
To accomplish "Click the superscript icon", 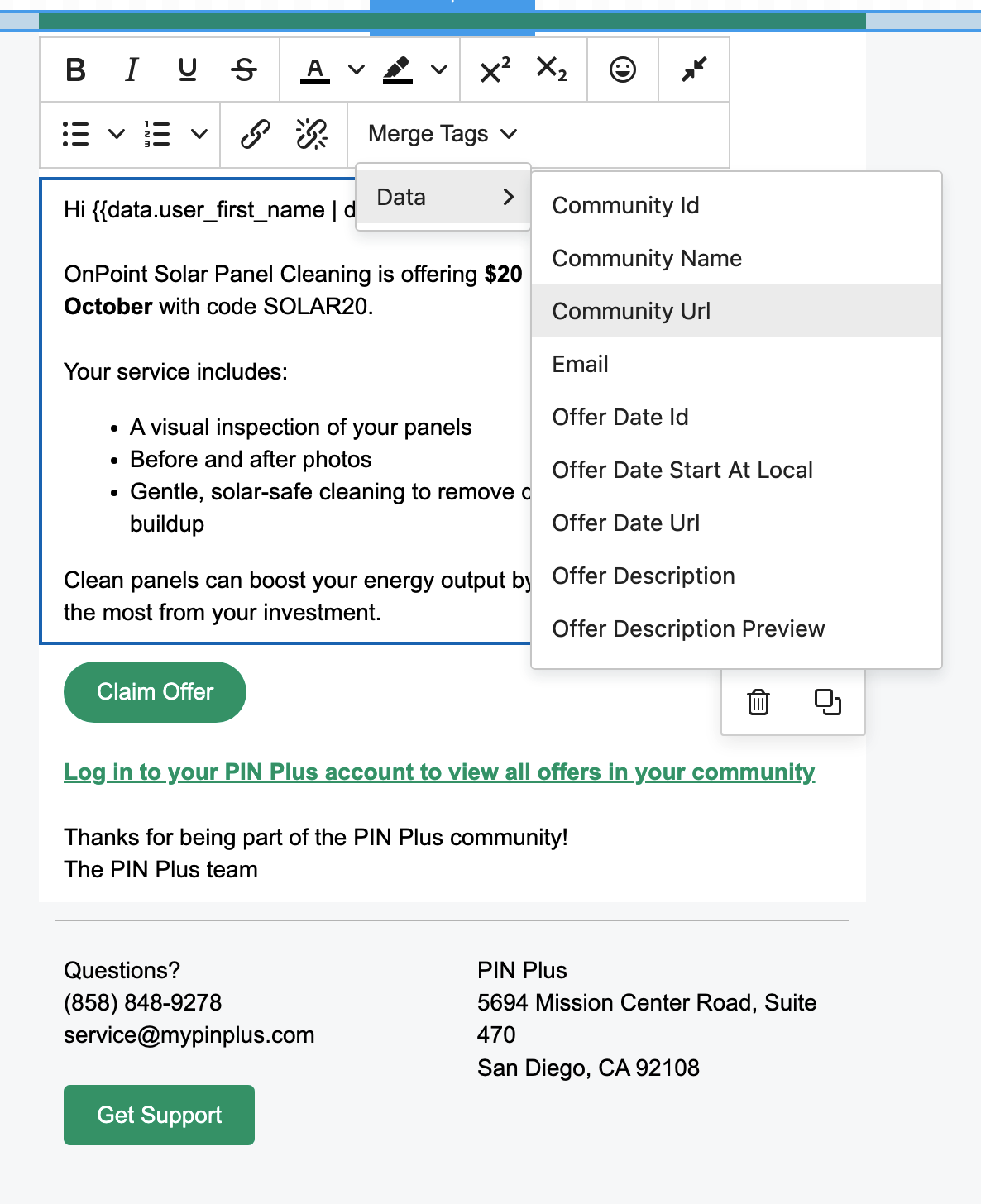I will click(x=495, y=69).
